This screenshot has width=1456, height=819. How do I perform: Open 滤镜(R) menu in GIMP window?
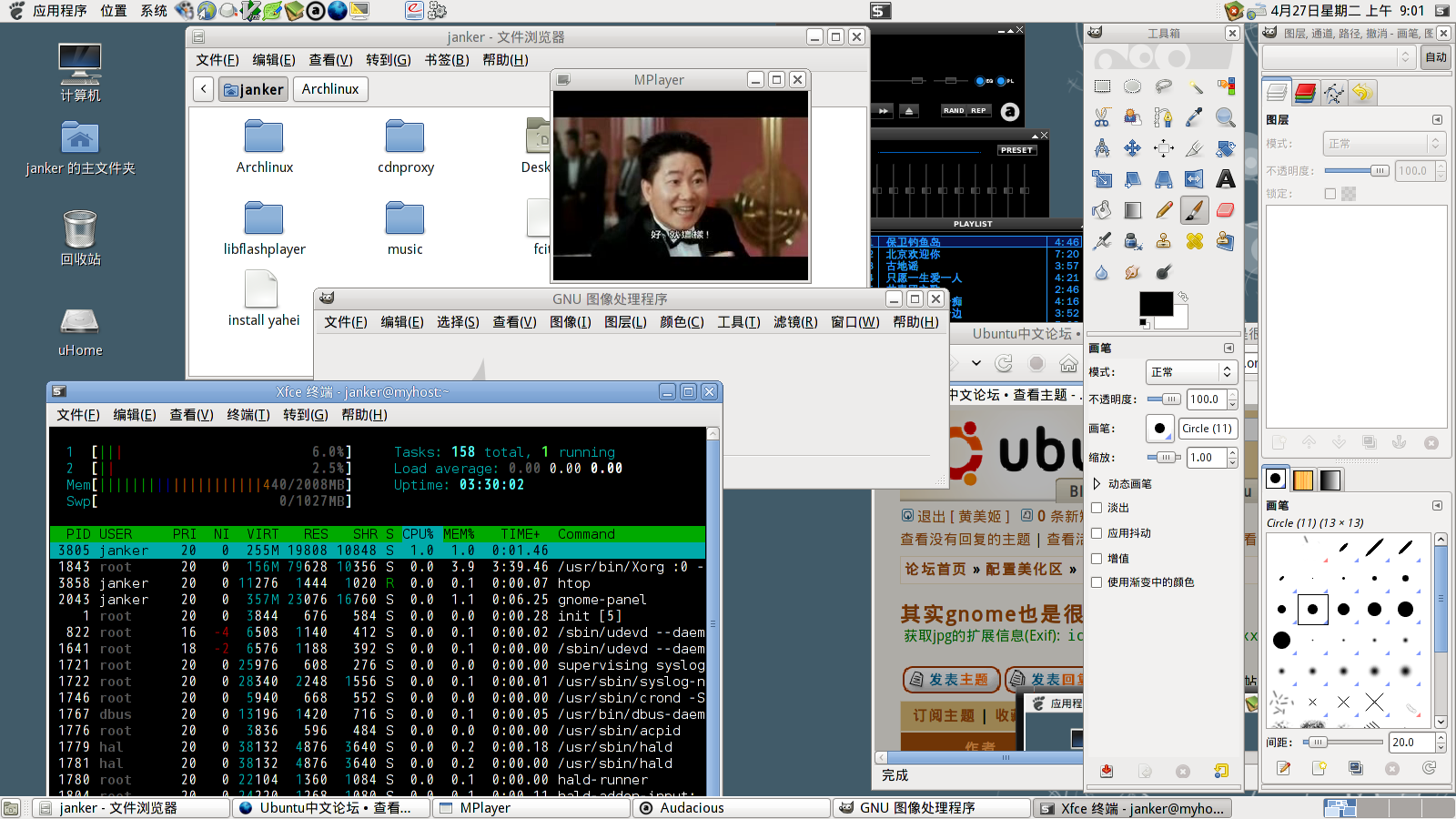(x=795, y=322)
